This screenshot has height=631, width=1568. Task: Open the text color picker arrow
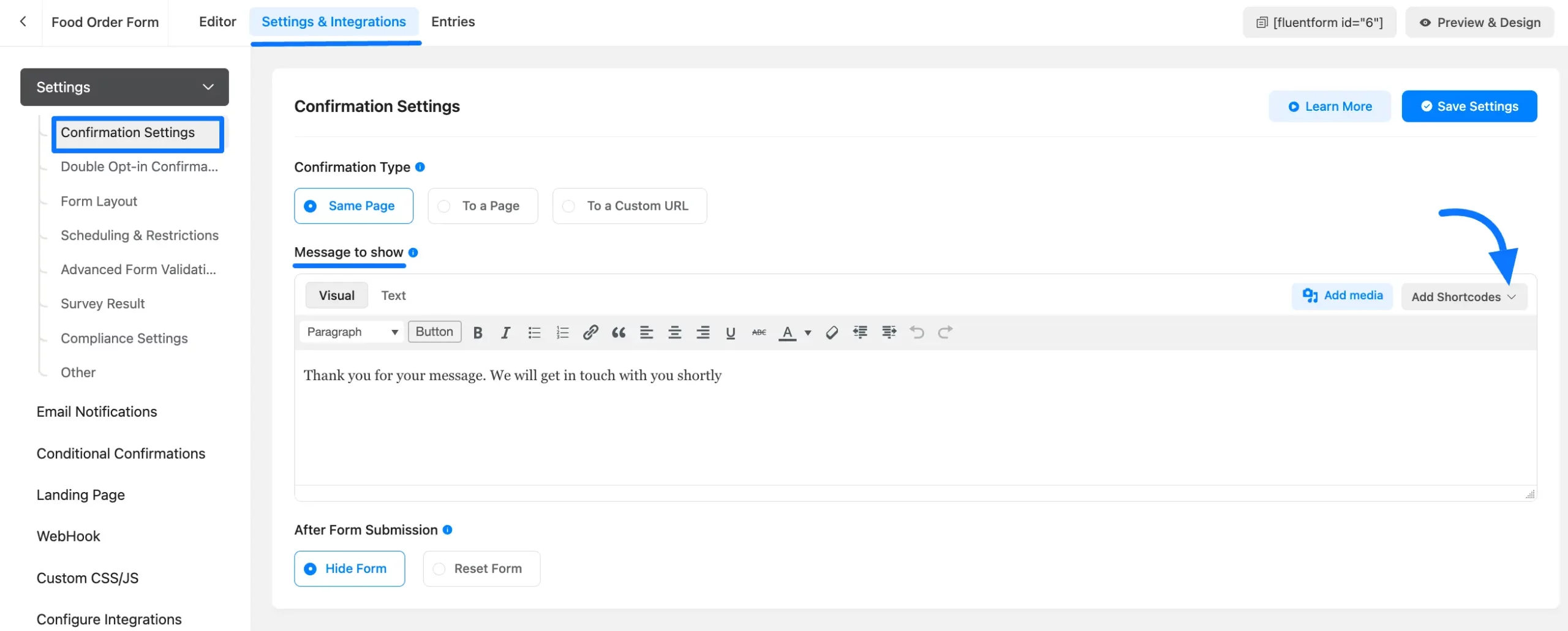[x=808, y=333]
